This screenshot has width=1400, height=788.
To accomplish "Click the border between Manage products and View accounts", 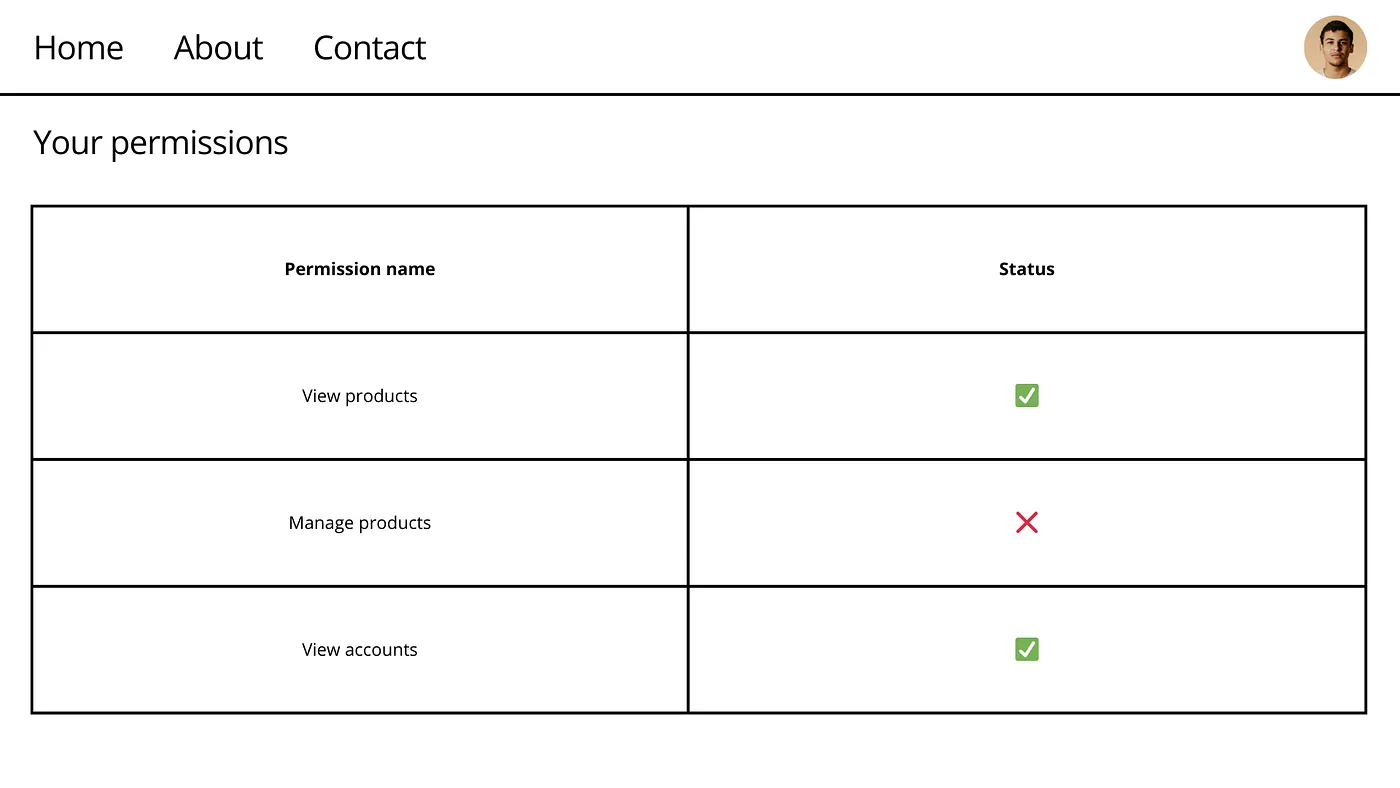I will [500, 586].
